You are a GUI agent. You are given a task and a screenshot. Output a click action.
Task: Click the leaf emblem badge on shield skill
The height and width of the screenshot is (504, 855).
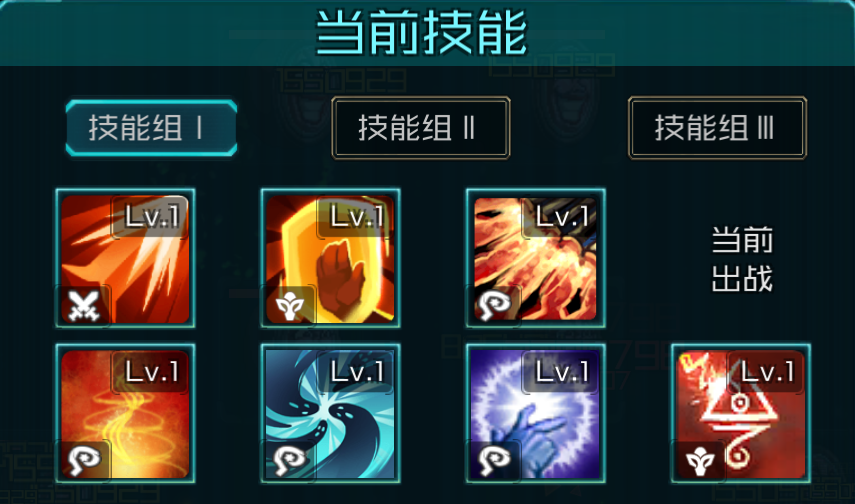(289, 305)
